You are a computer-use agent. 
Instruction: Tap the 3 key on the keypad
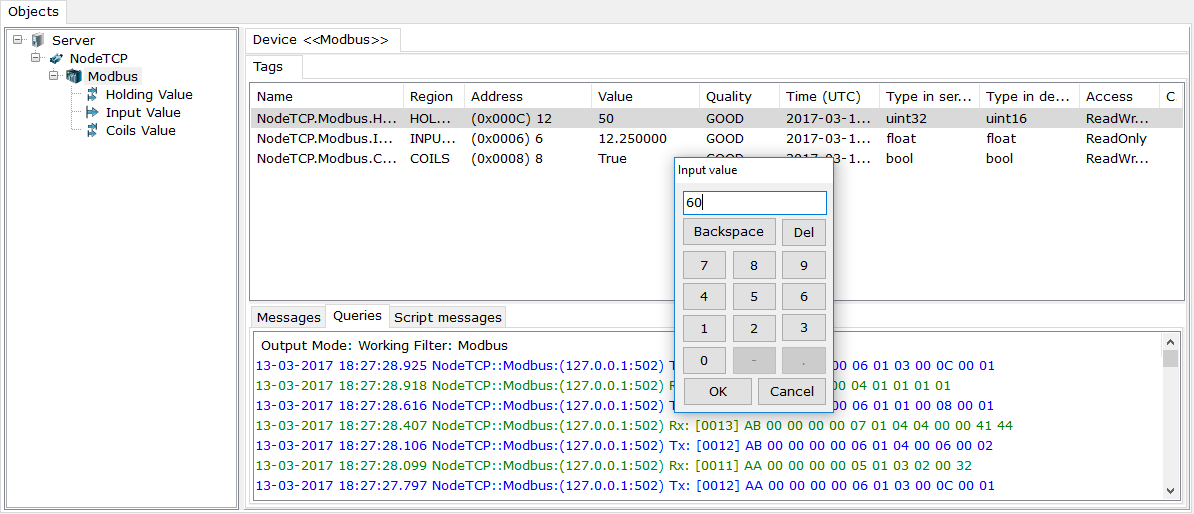click(x=803, y=328)
